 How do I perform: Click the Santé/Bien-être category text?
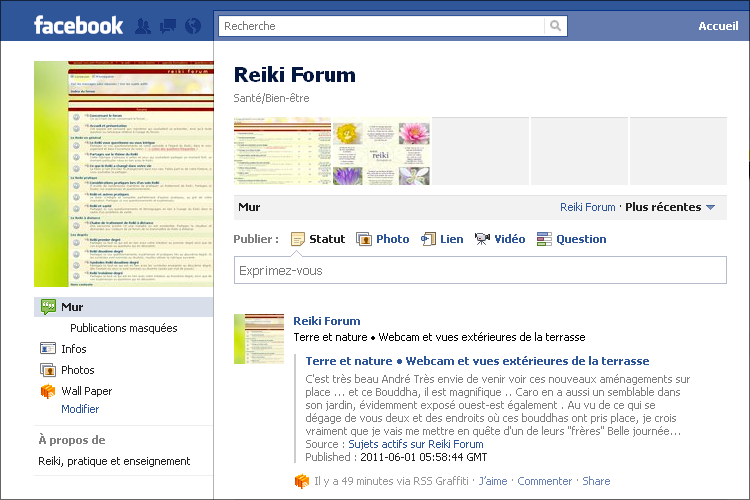271,98
